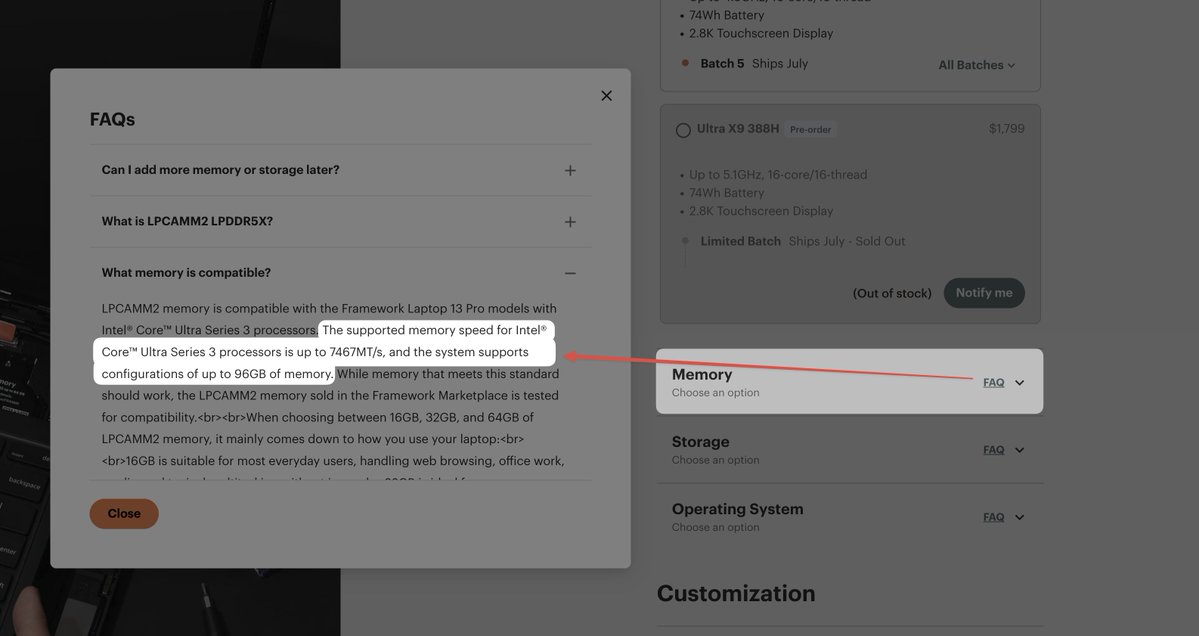Expand the Storage section chevron
Viewport: 1199px width, 636px height.
click(x=1019, y=450)
